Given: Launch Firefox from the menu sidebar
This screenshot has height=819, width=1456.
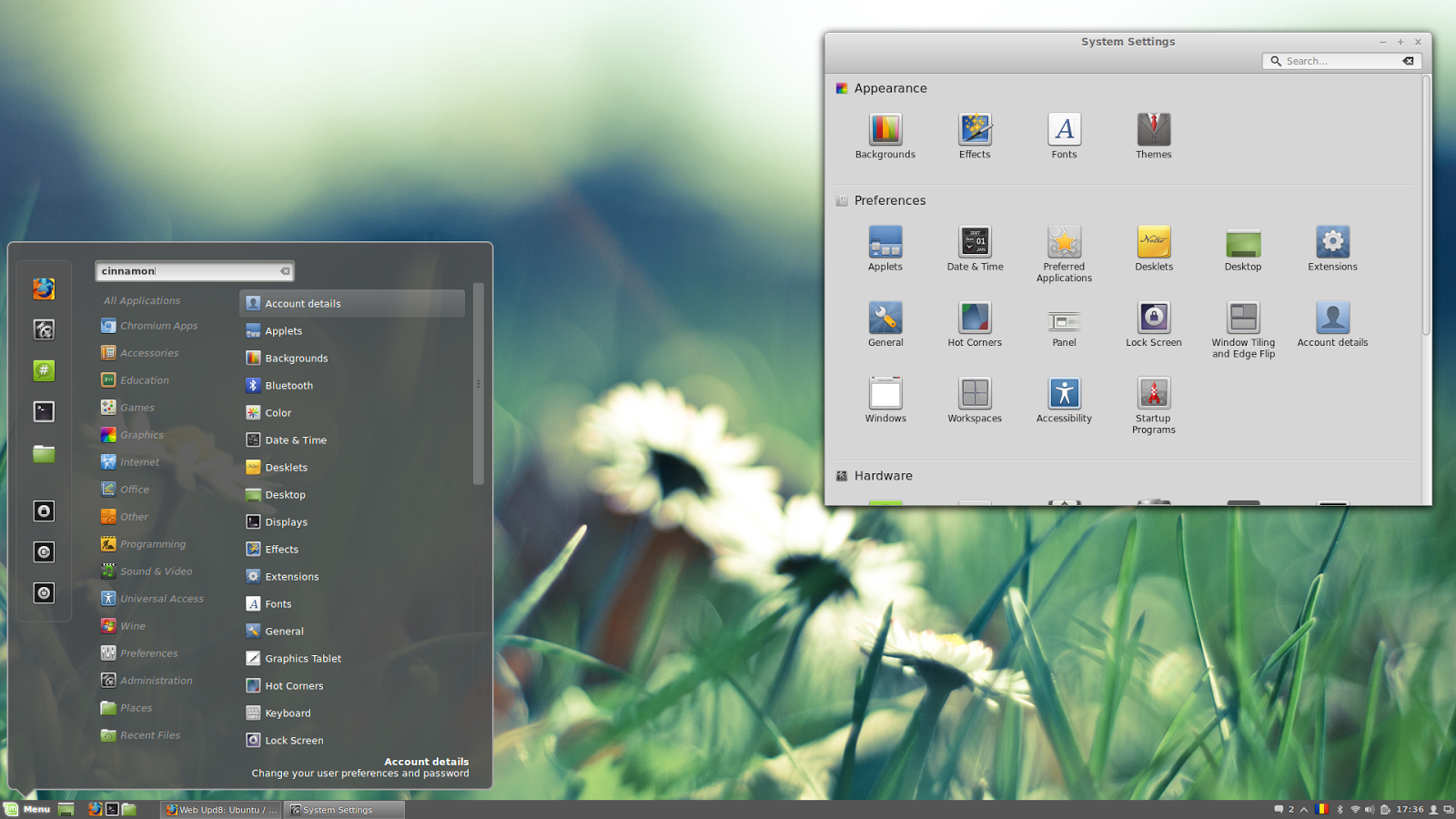Looking at the screenshot, I should [44, 288].
